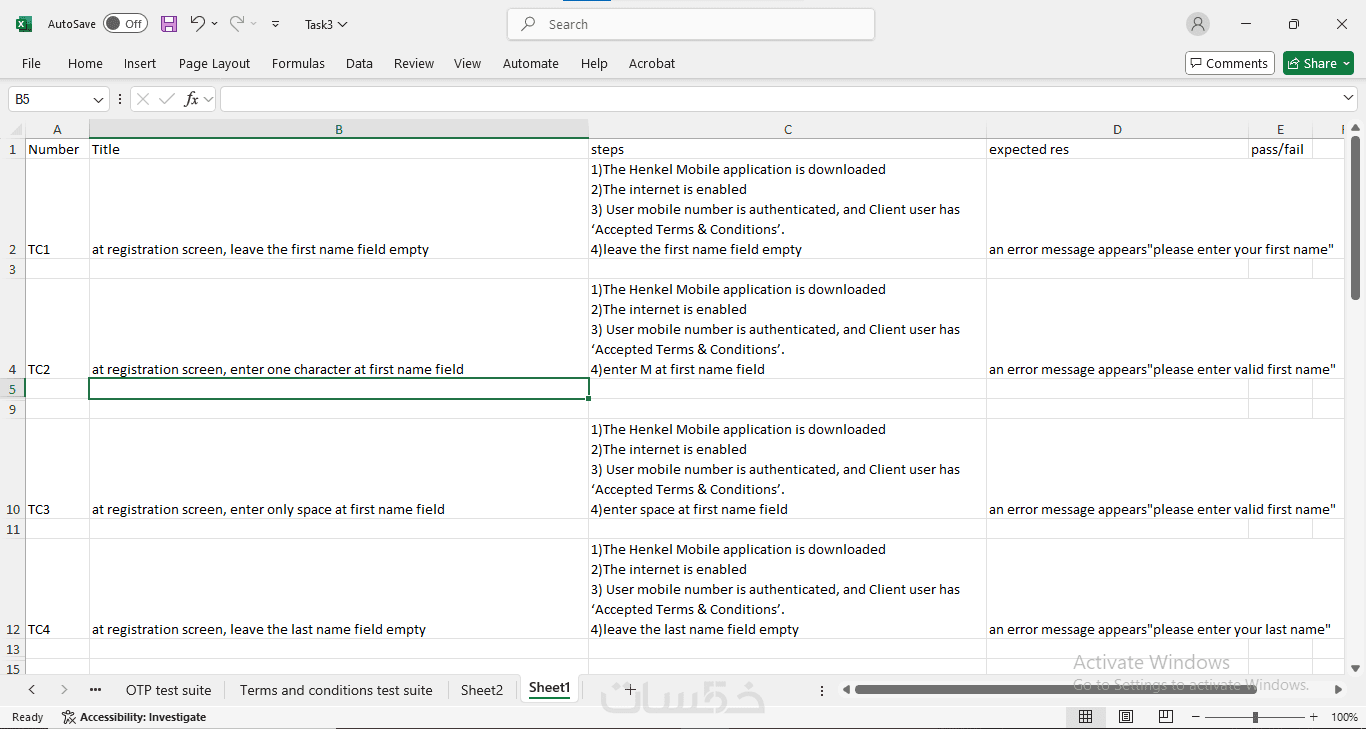
Task: Open the Formulas ribbon tab
Action: coord(298,63)
